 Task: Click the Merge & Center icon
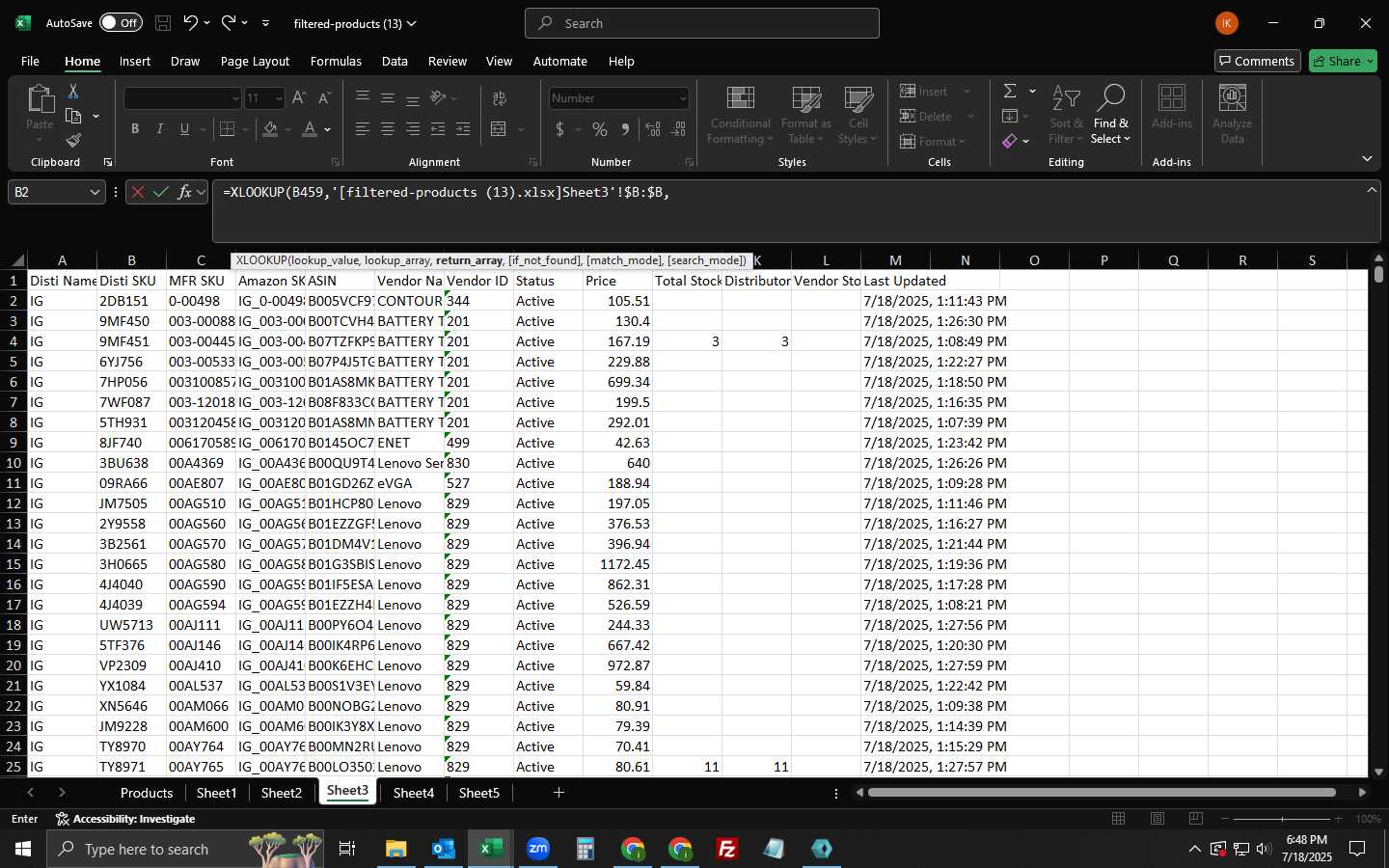tap(499, 129)
